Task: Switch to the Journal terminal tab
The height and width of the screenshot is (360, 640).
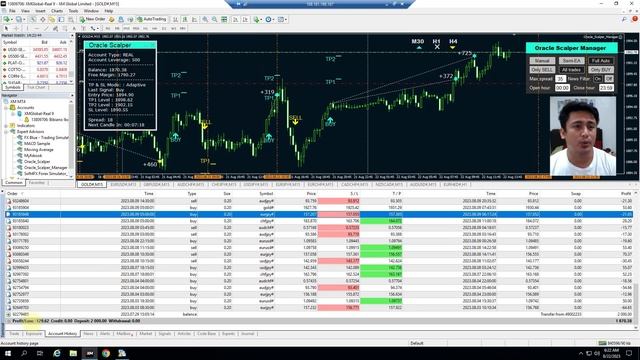Action: pyautogui.click(x=248, y=334)
